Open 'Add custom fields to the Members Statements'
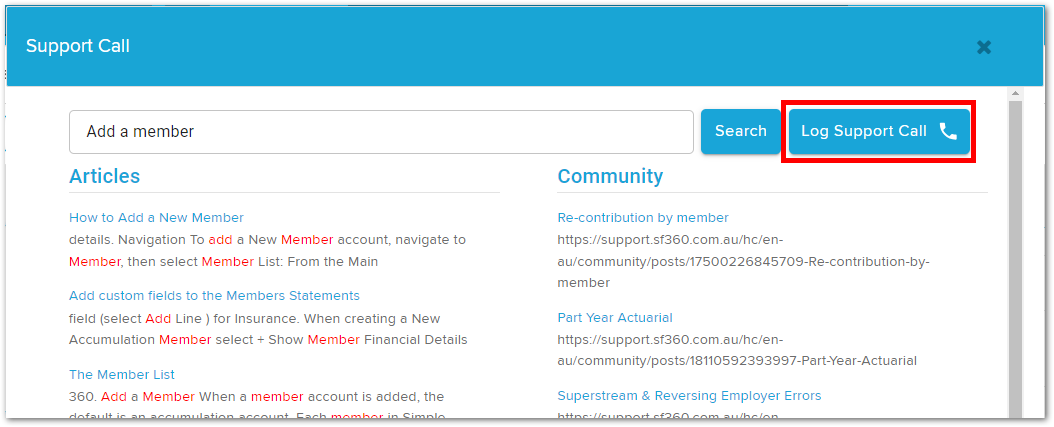The height and width of the screenshot is (427, 1054). (214, 296)
